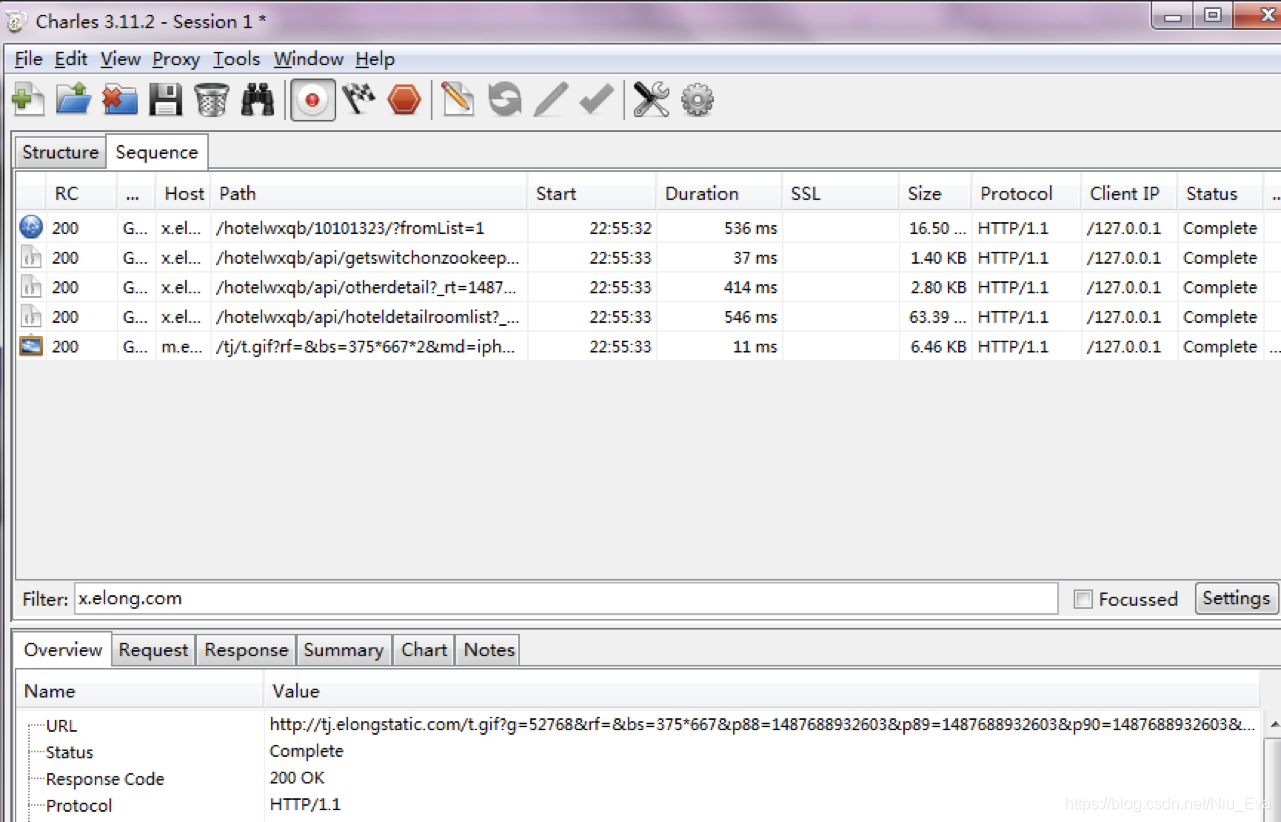Click the Value column header in Overview
The width and height of the screenshot is (1281, 822).
[762, 691]
